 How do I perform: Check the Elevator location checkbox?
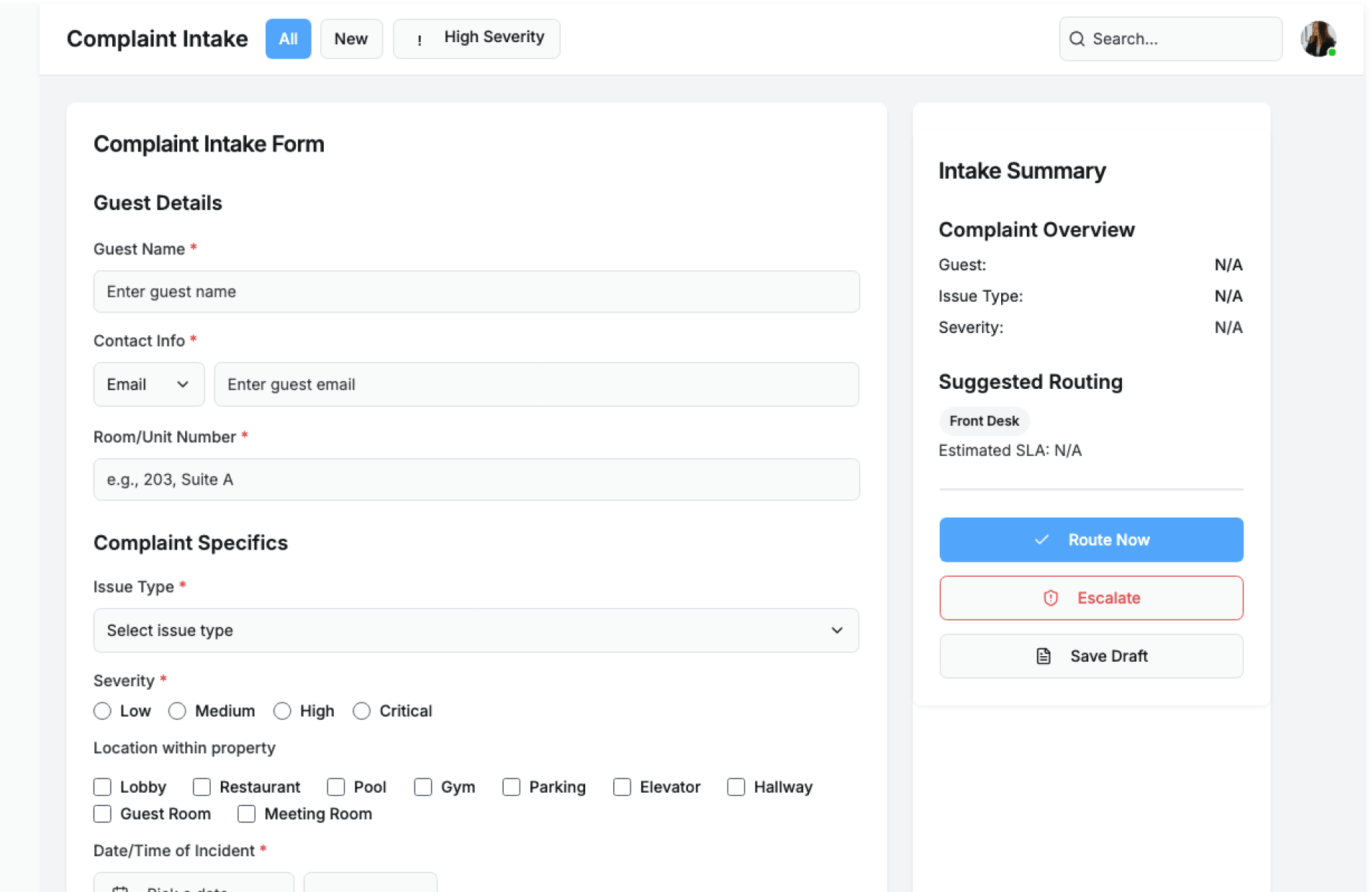[622, 787]
